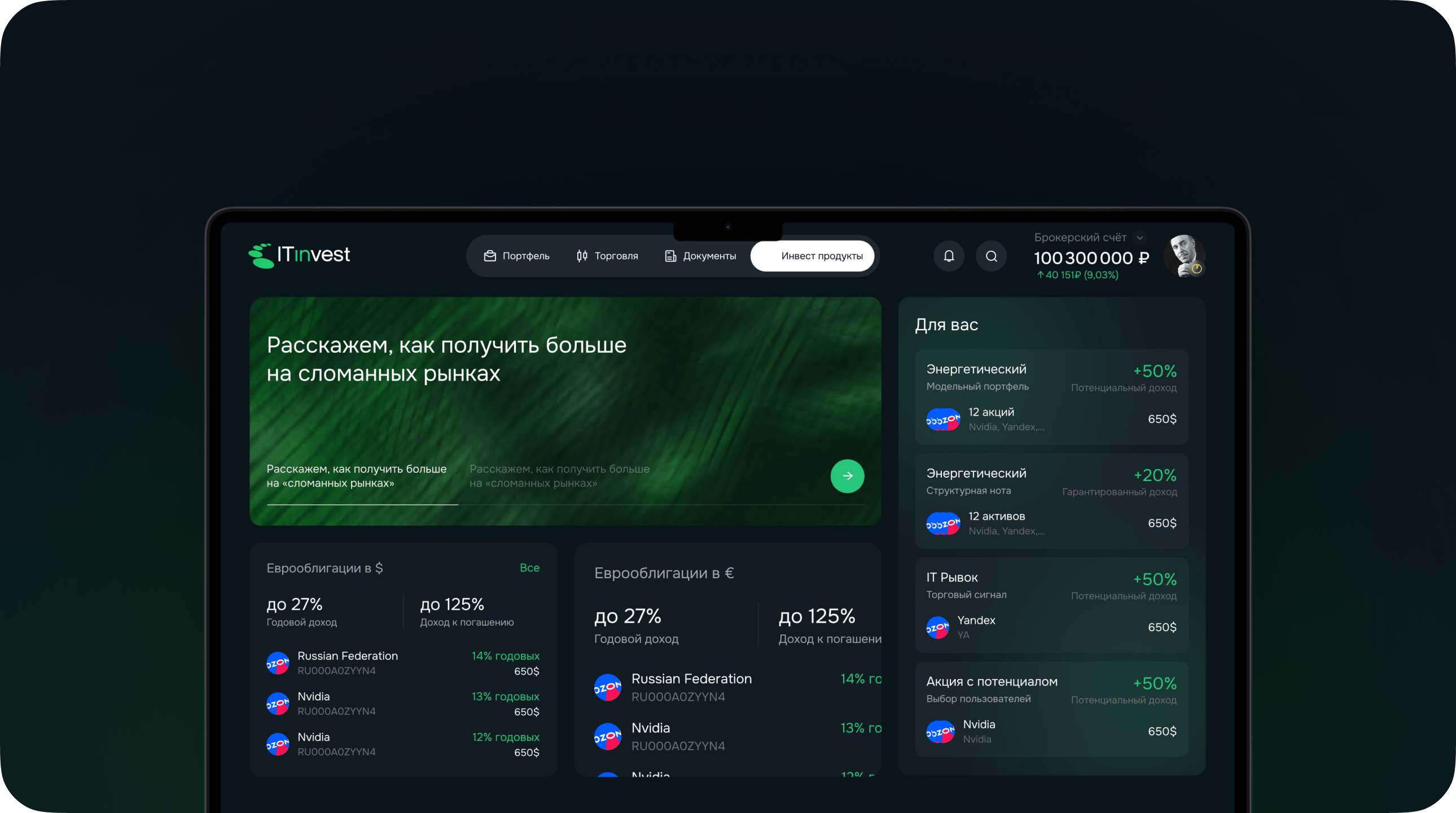Click the Ozon icon of 12% Nvidia in $ card
1456x813 pixels.
coord(278,745)
